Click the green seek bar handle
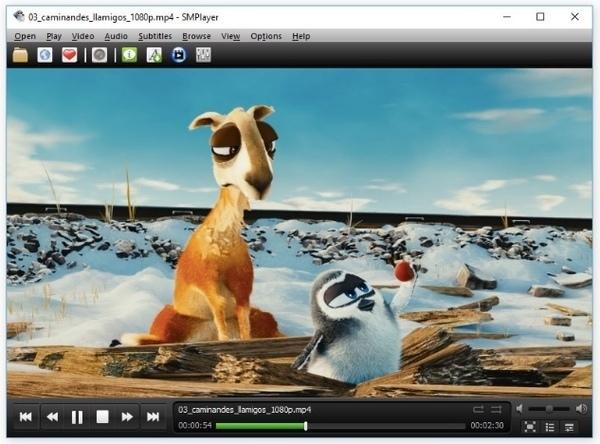Image resolution: width=600 pixels, height=444 pixels. (305, 426)
